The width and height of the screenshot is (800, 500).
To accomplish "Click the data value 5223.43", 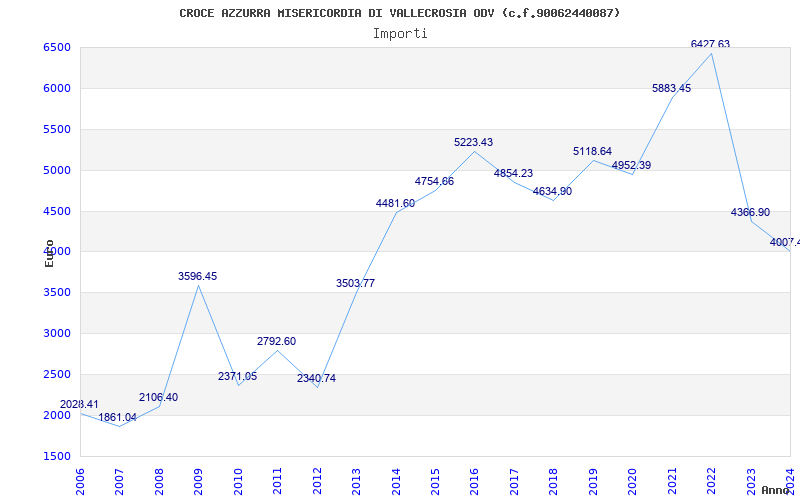I will (473, 142).
